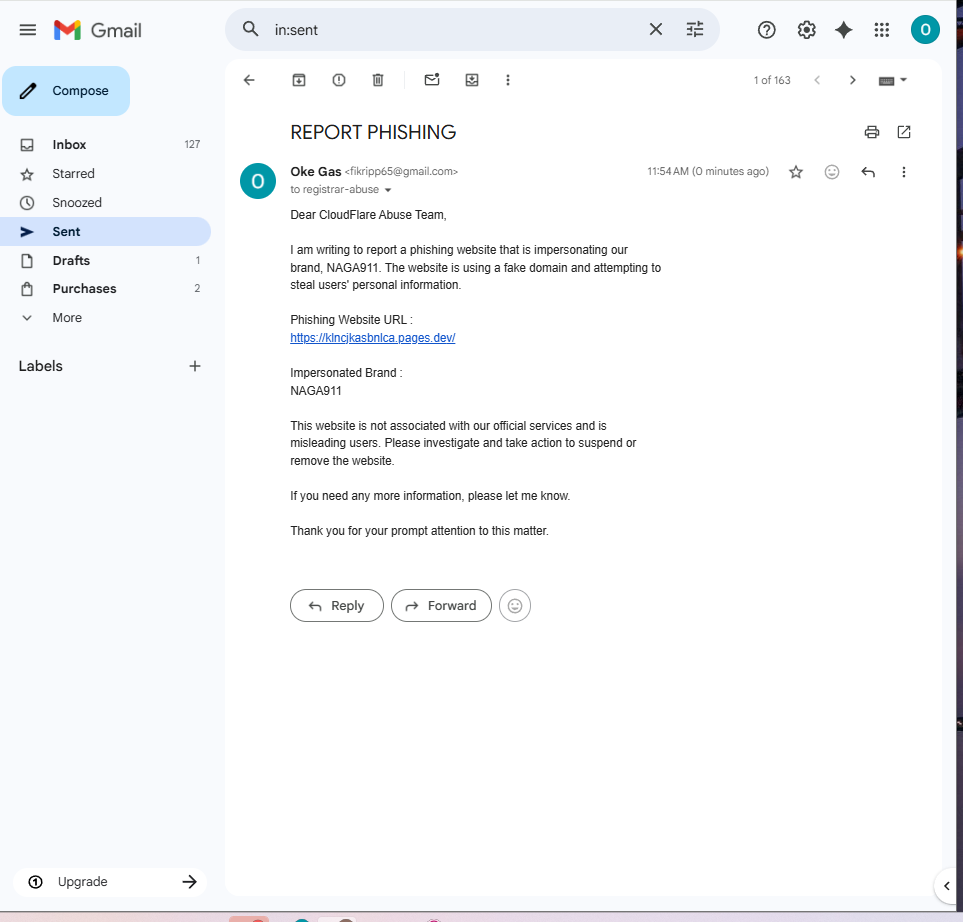The width and height of the screenshot is (963, 922).
Task: Click sender name Oke Gas
Action: (x=316, y=171)
